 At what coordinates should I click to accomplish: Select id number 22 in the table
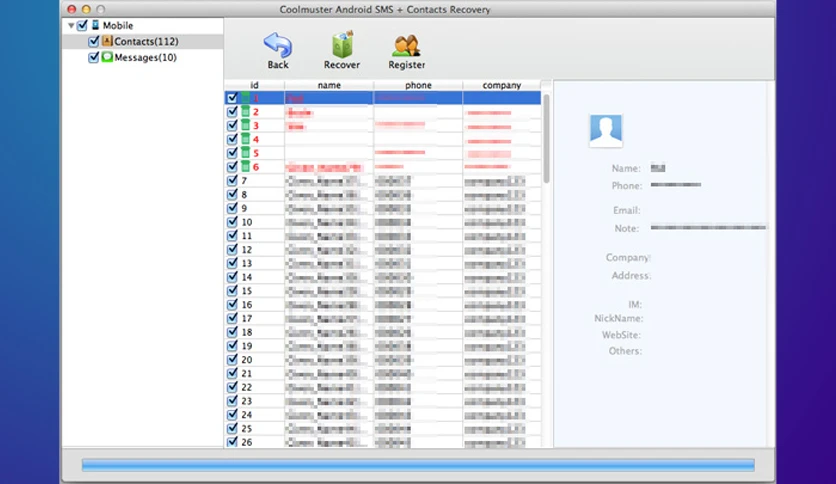(x=247, y=387)
